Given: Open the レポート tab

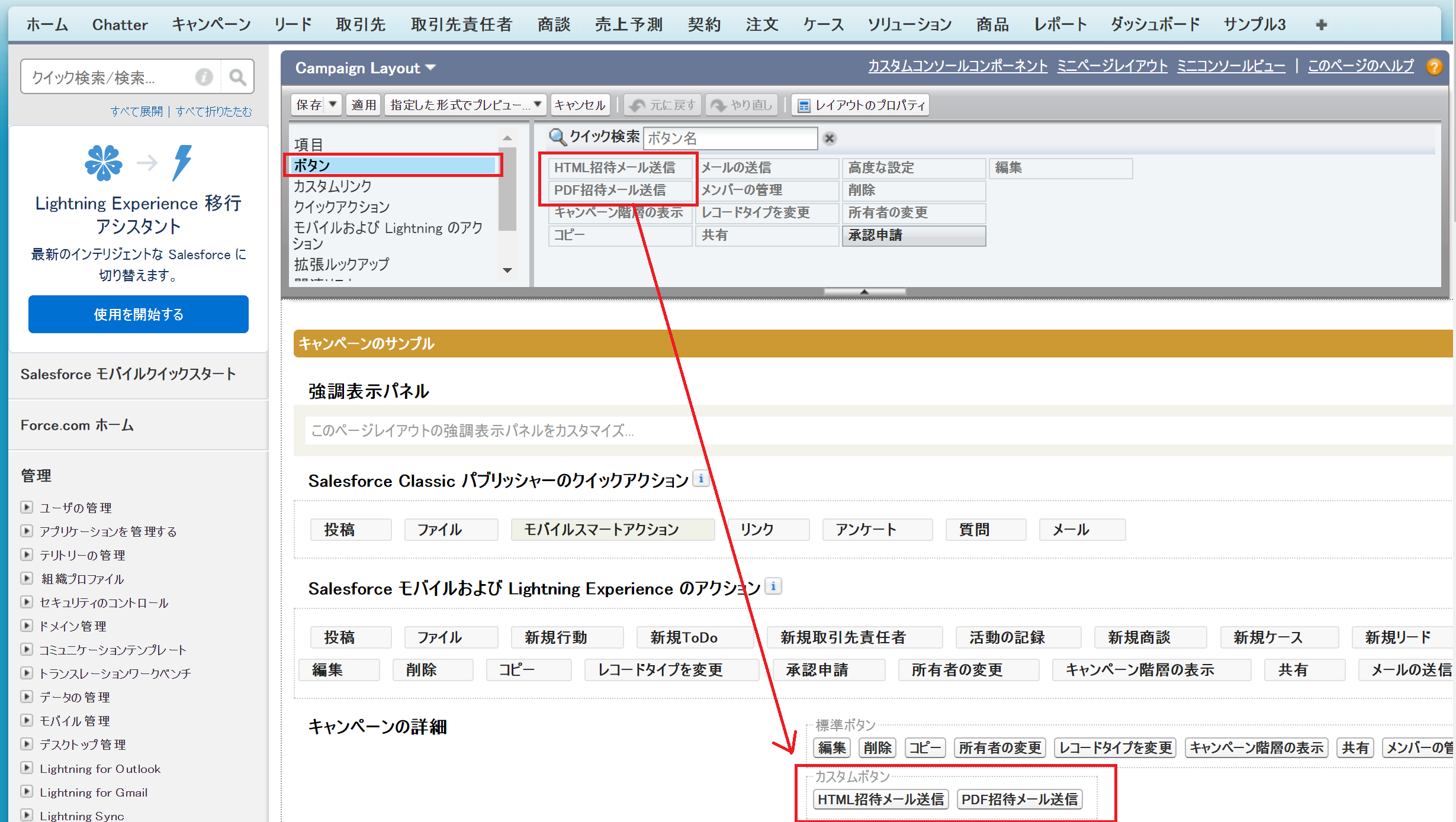Looking at the screenshot, I should (x=1060, y=25).
